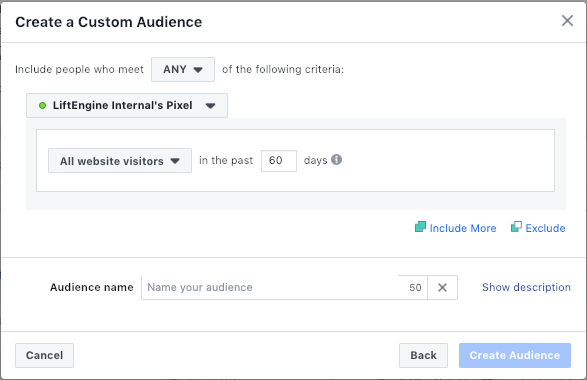Click the Exclude link
The height and width of the screenshot is (380, 587).
coord(538,228)
